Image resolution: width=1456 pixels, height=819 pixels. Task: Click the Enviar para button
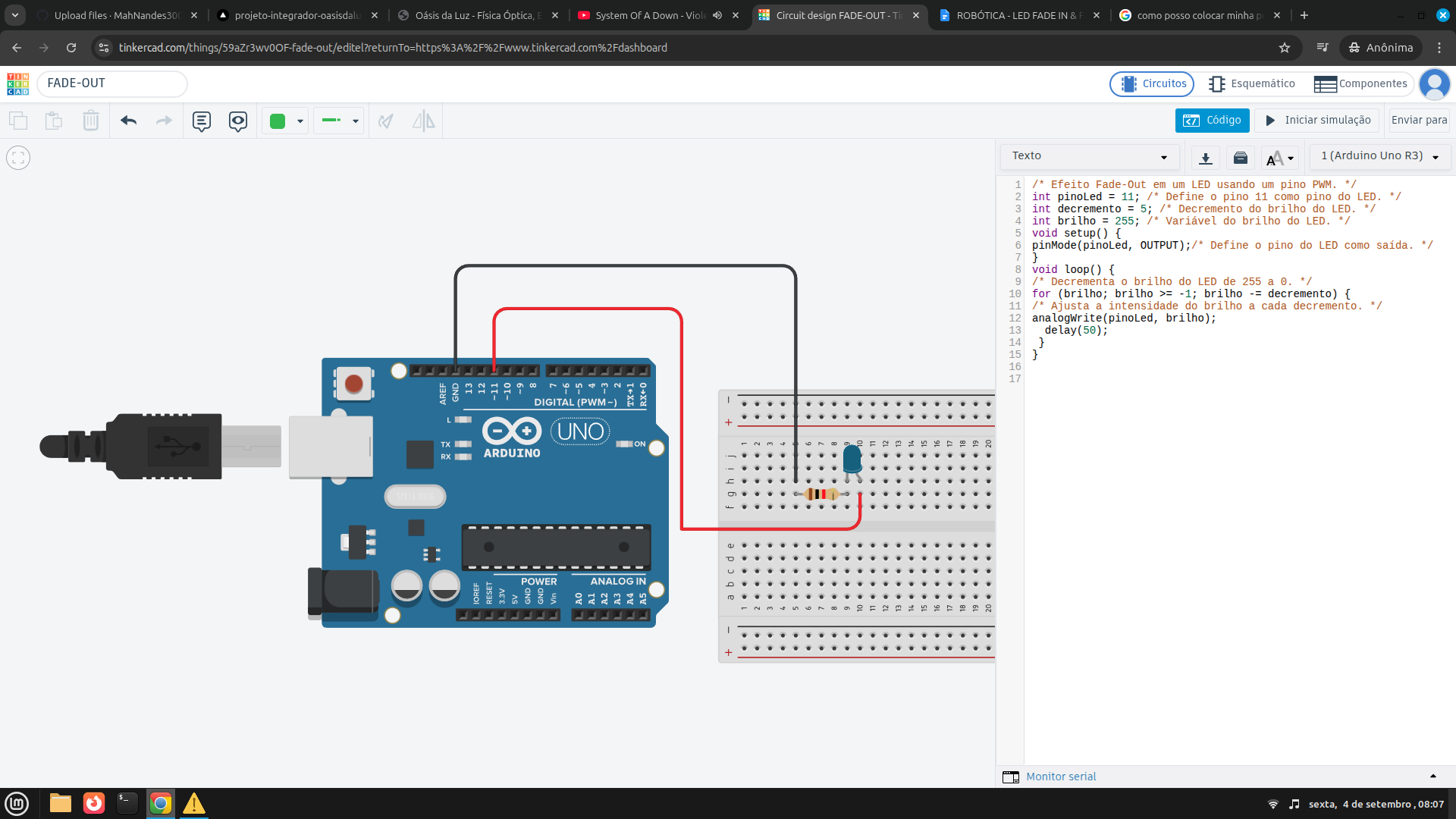pyautogui.click(x=1419, y=121)
